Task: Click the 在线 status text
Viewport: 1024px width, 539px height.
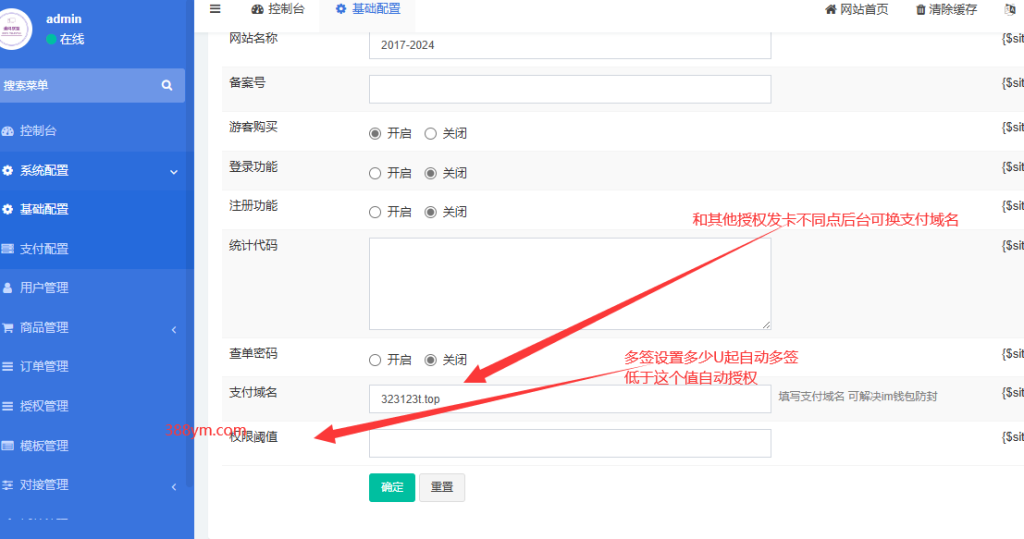Action: click(72, 39)
